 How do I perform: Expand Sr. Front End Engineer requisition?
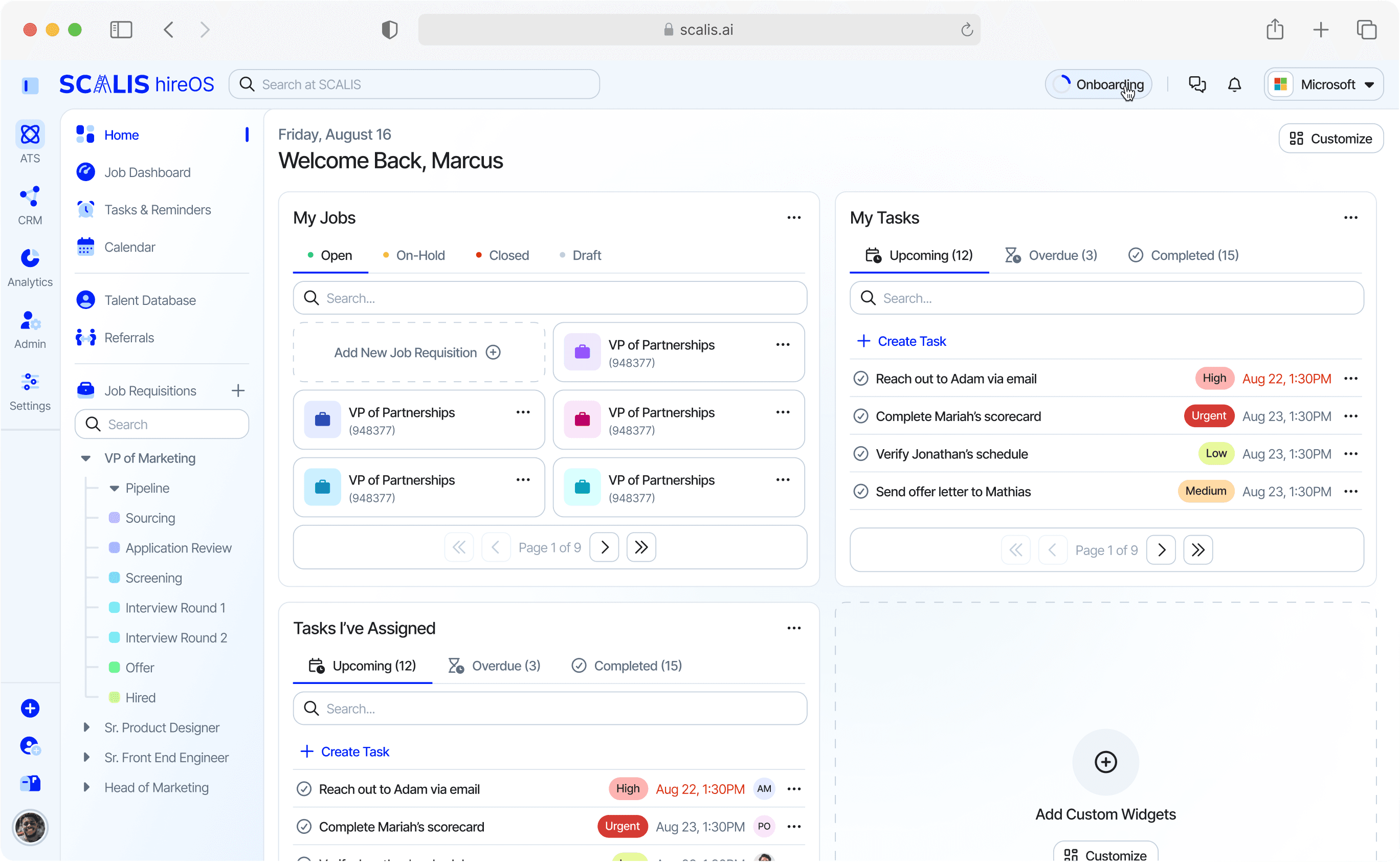click(86, 758)
